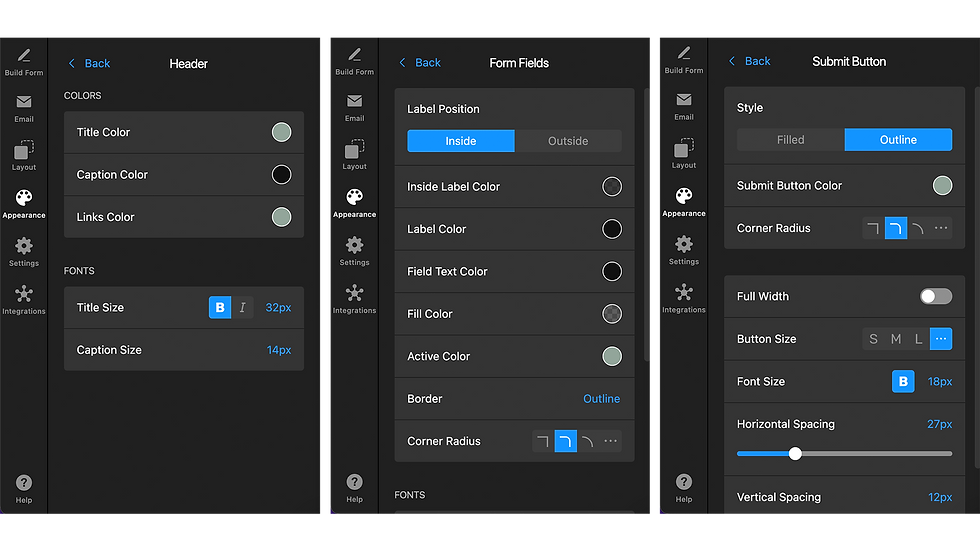This screenshot has width=980, height=551.
Task: Open Settings in the Form Fields panel sidebar
Action: pos(354,251)
